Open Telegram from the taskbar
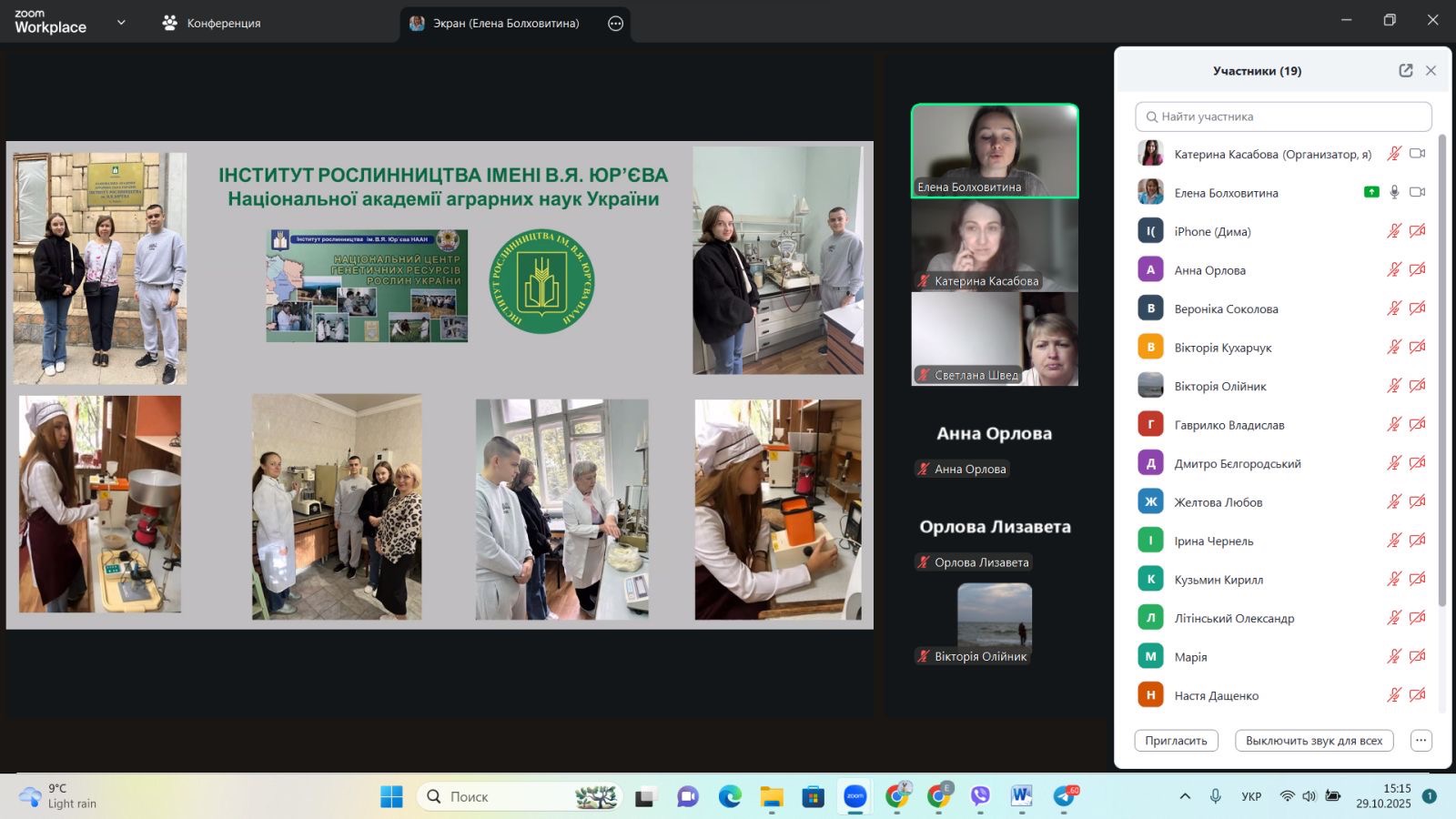 (1064, 796)
